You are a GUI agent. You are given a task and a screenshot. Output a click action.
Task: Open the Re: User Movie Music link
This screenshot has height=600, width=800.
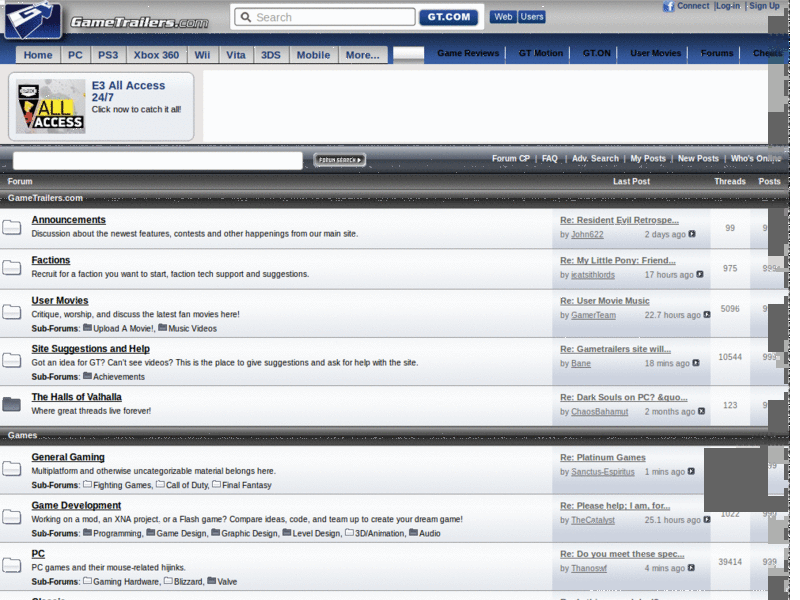pos(605,301)
